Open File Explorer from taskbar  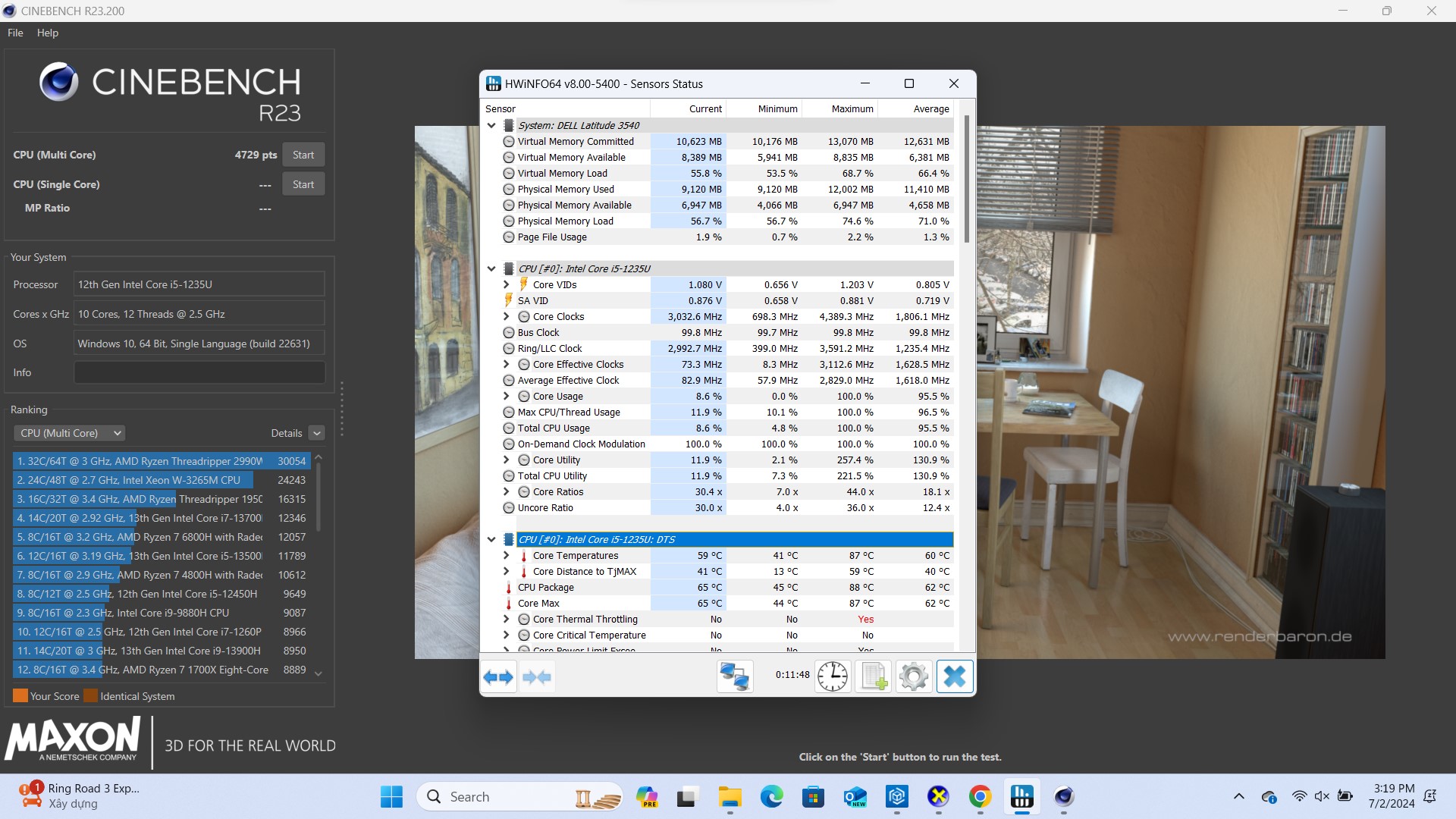pos(730,797)
